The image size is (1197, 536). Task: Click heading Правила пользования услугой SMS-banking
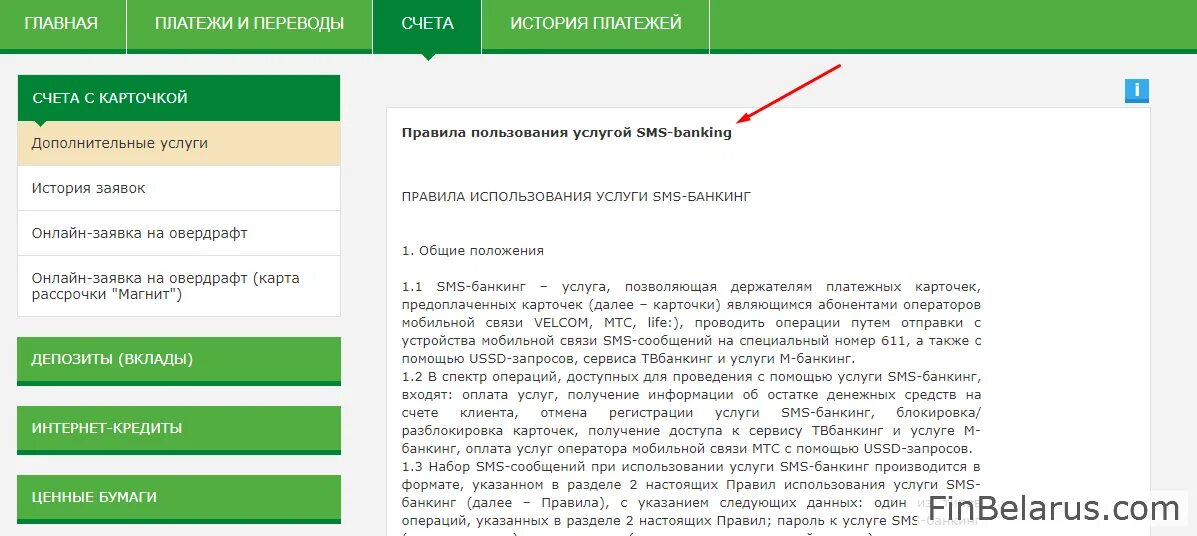click(x=566, y=133)
